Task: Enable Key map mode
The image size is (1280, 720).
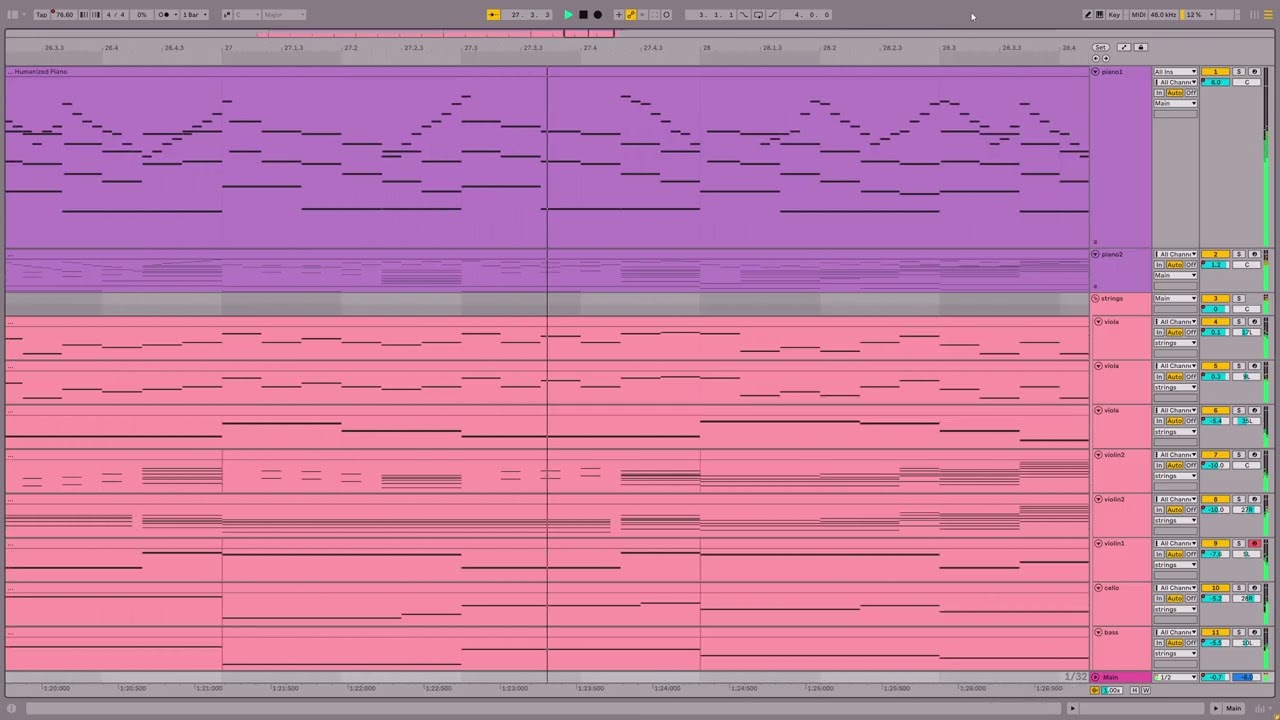Action: [1114, 14]
